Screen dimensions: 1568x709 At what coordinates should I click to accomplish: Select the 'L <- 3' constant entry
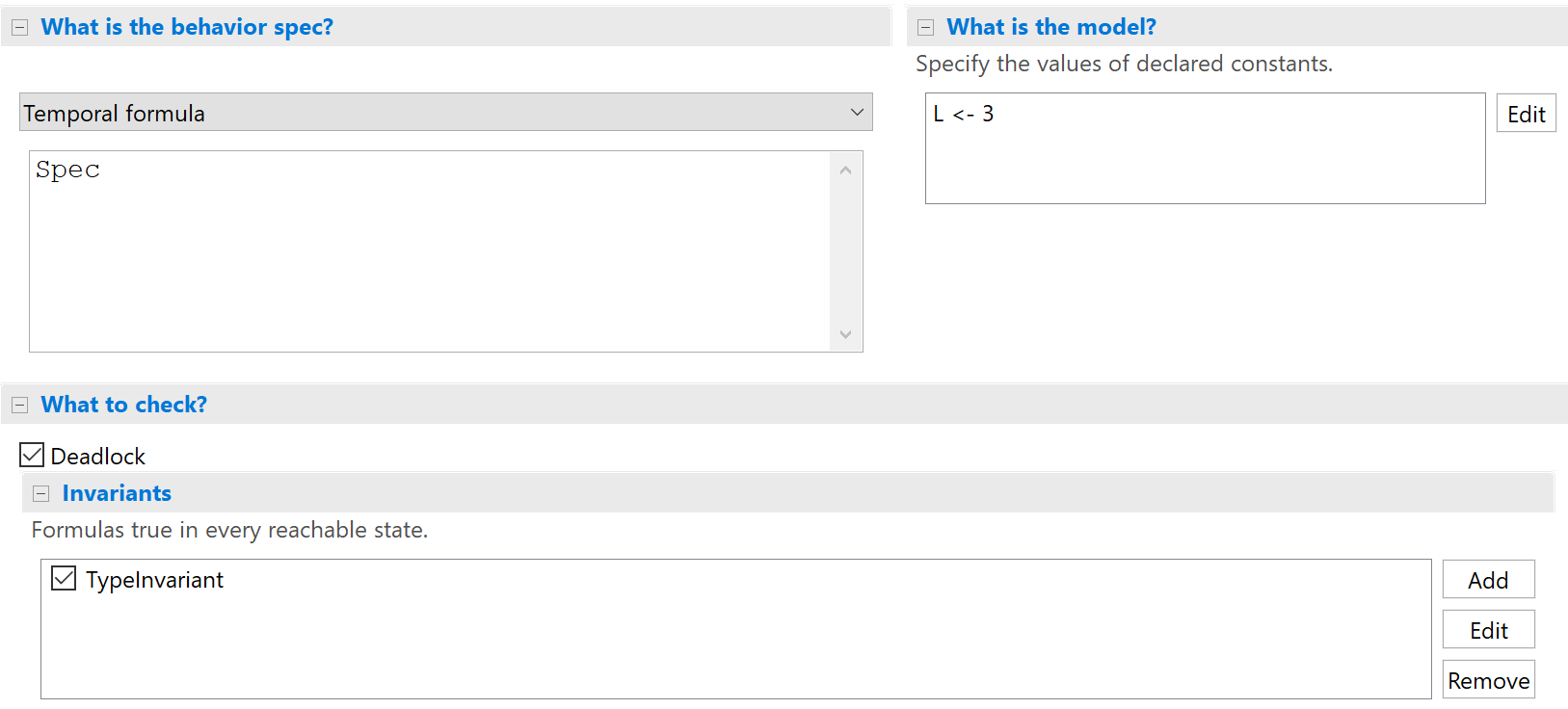click(963, 114)
